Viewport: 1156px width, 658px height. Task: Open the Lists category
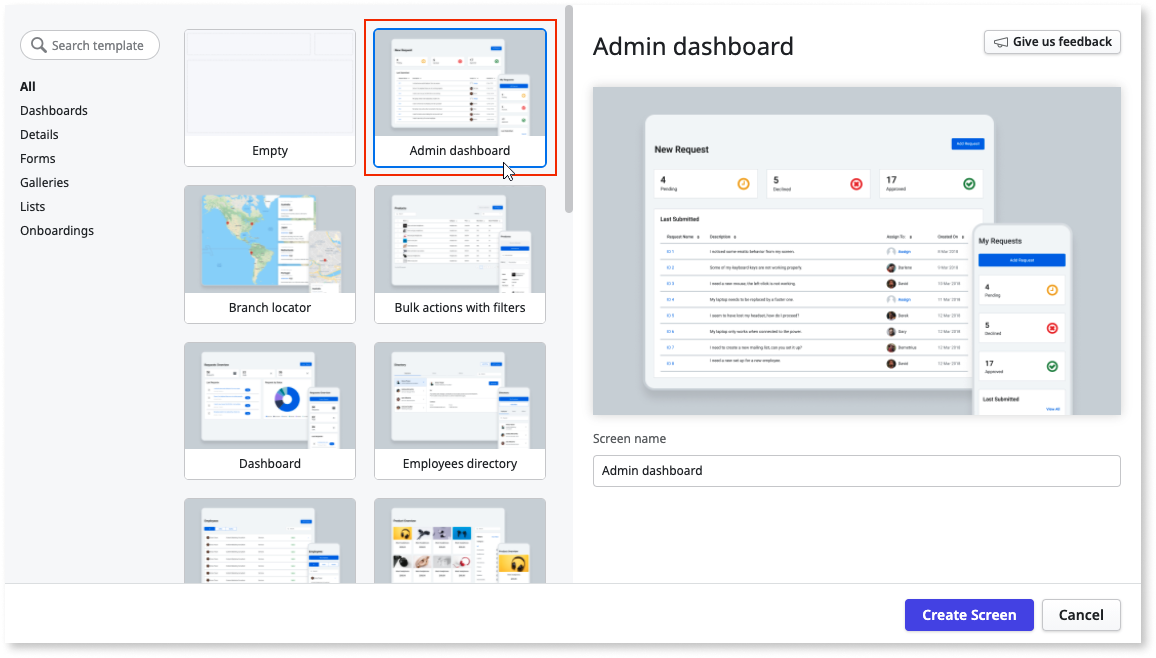pos(32,206)
